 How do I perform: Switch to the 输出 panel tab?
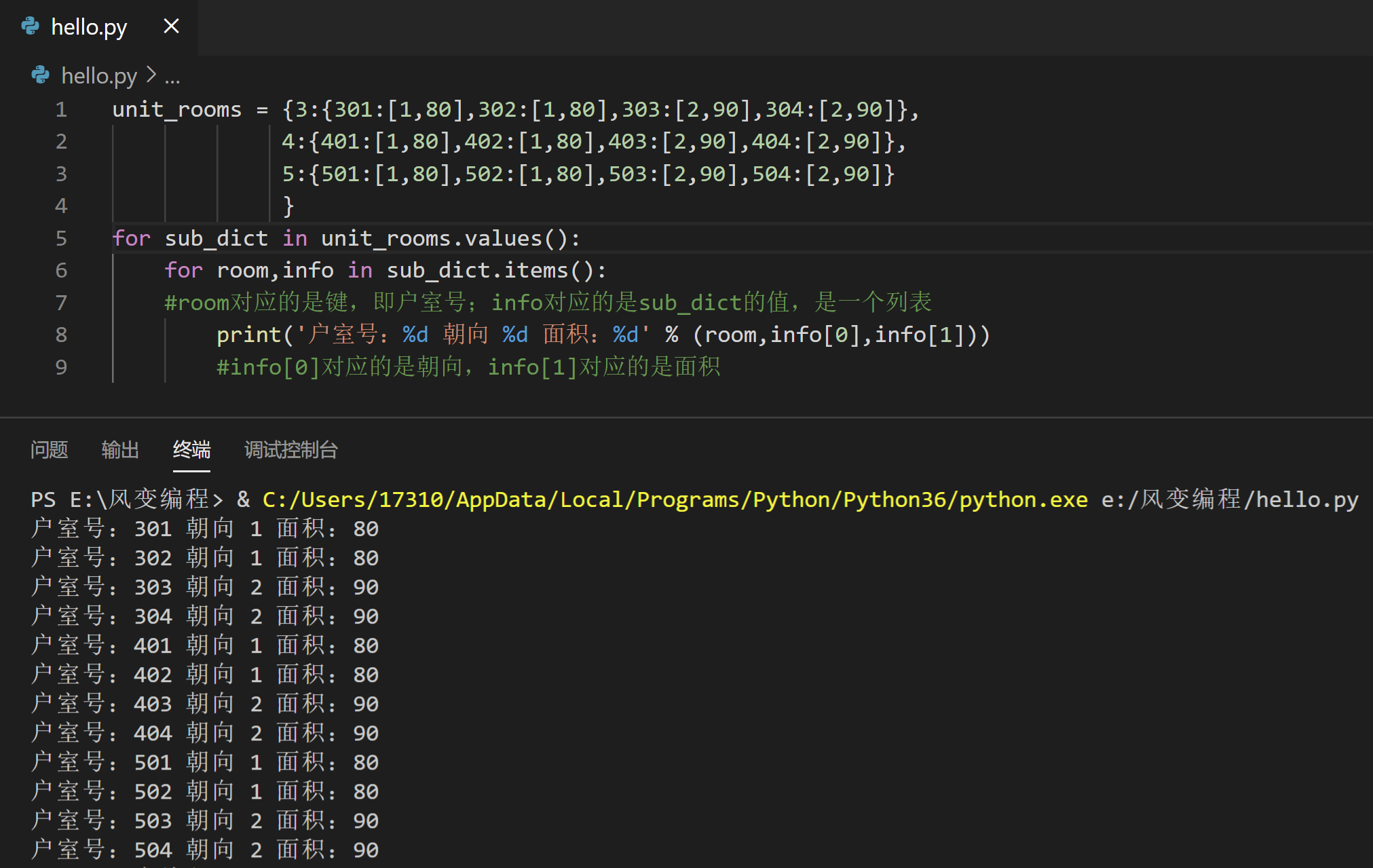(x=120, y=449)
